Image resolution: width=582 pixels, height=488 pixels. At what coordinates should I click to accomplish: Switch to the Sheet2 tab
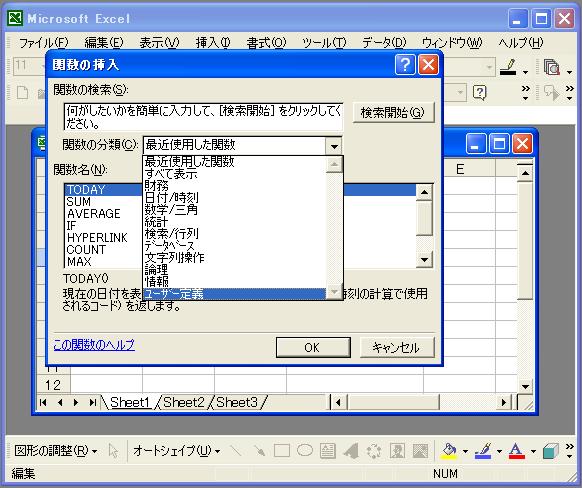click(x=184, y=402)
